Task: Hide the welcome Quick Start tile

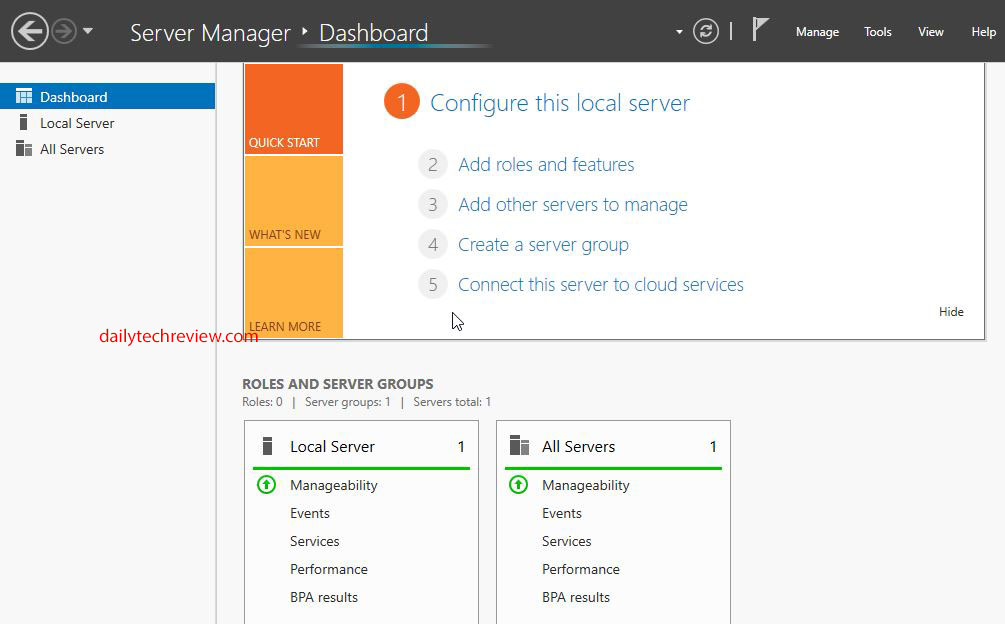Action: (951, 311)
